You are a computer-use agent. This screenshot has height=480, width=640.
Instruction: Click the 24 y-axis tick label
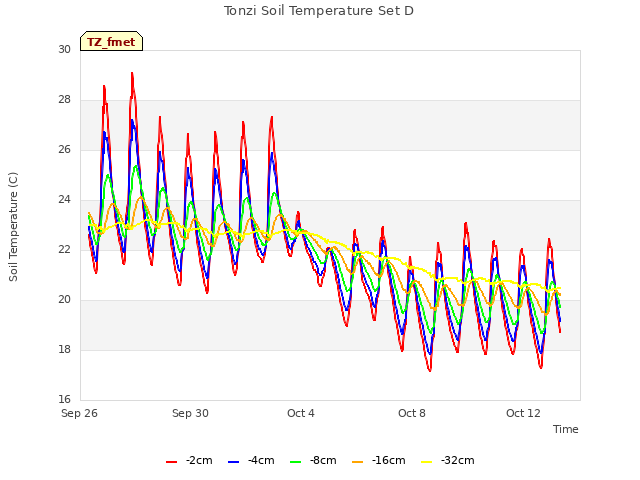(64, 200)
